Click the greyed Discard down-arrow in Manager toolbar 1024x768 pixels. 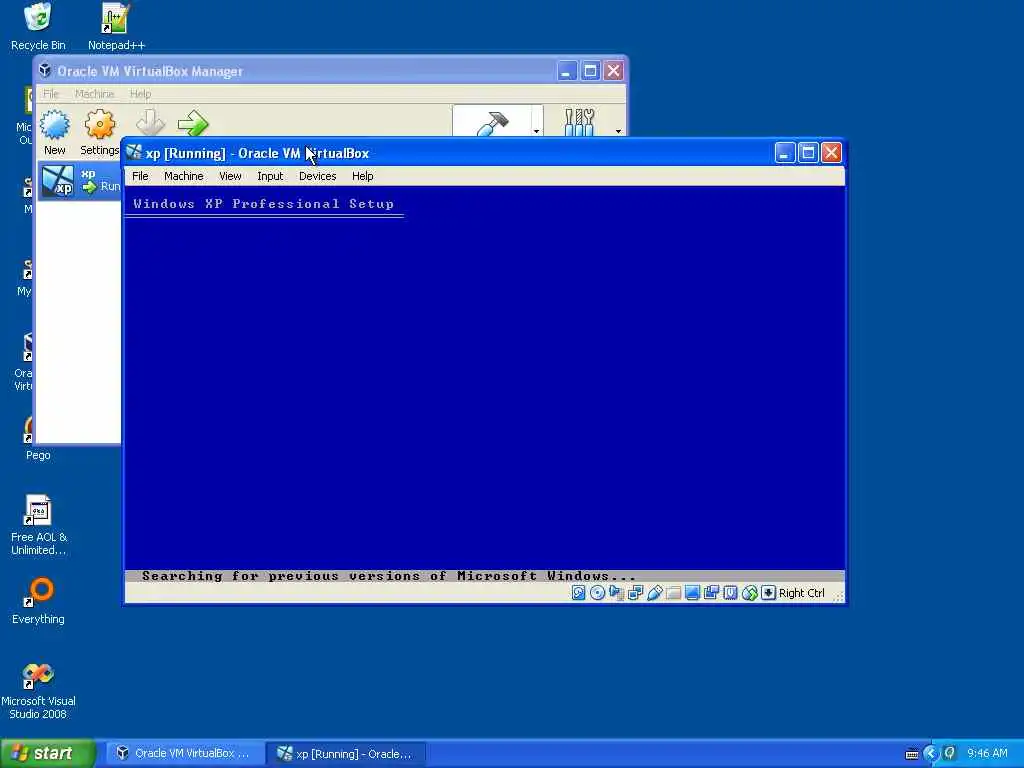pyautogui.click(x=150, y=123)
